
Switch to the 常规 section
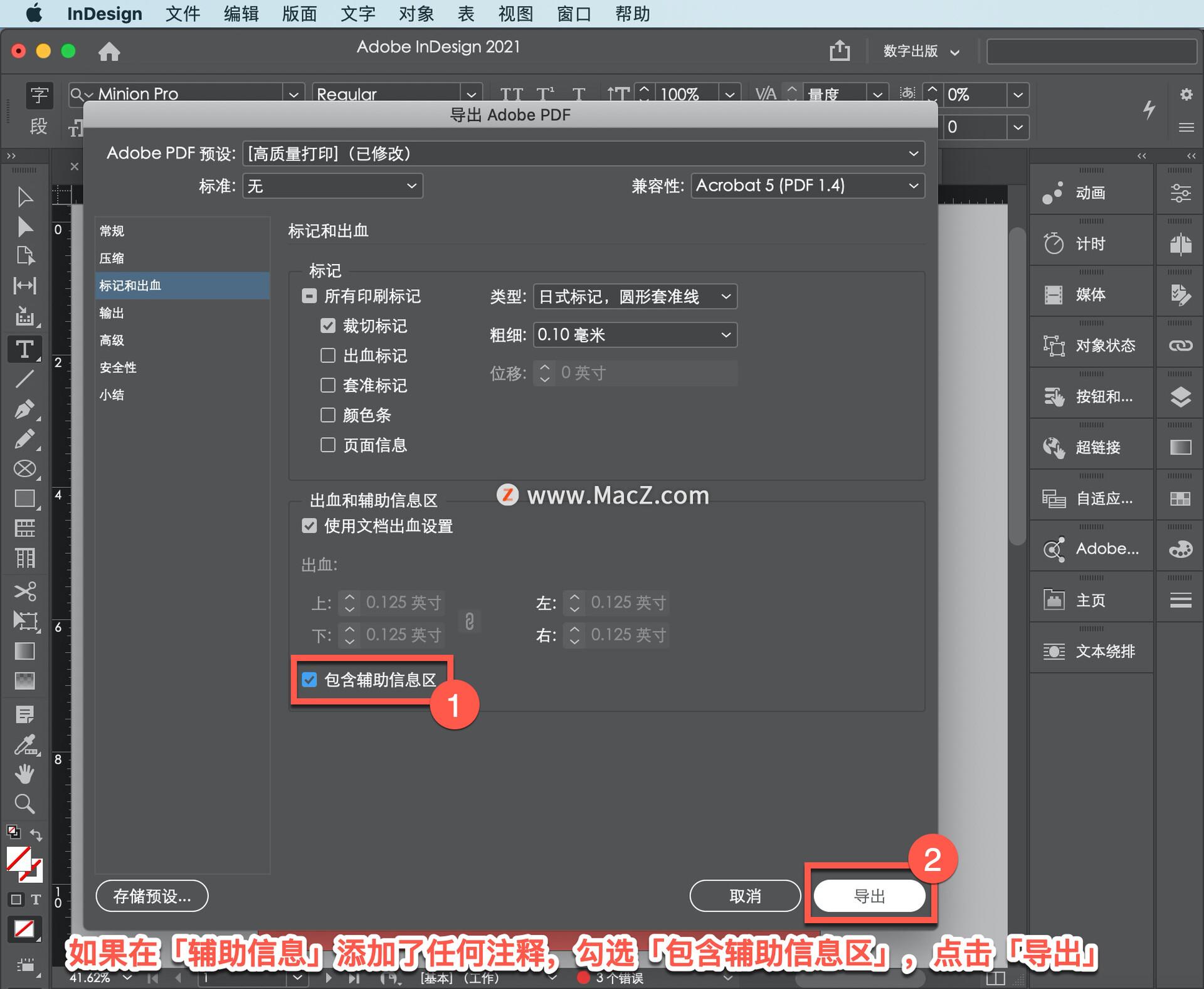182,231
